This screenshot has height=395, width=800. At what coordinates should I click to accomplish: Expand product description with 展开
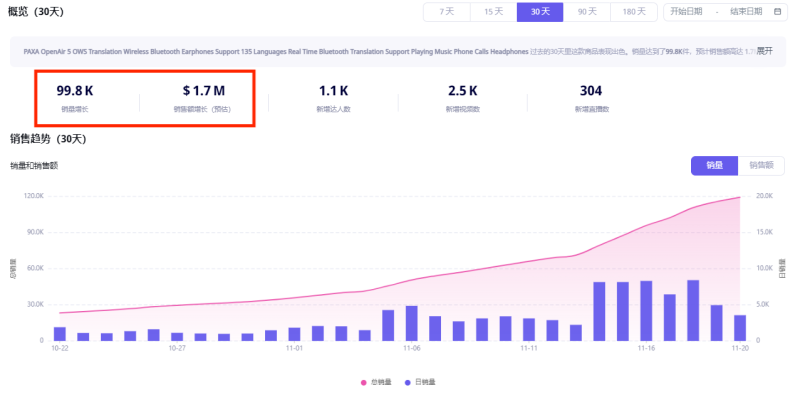pyautogui.click(x=764, y=51)
